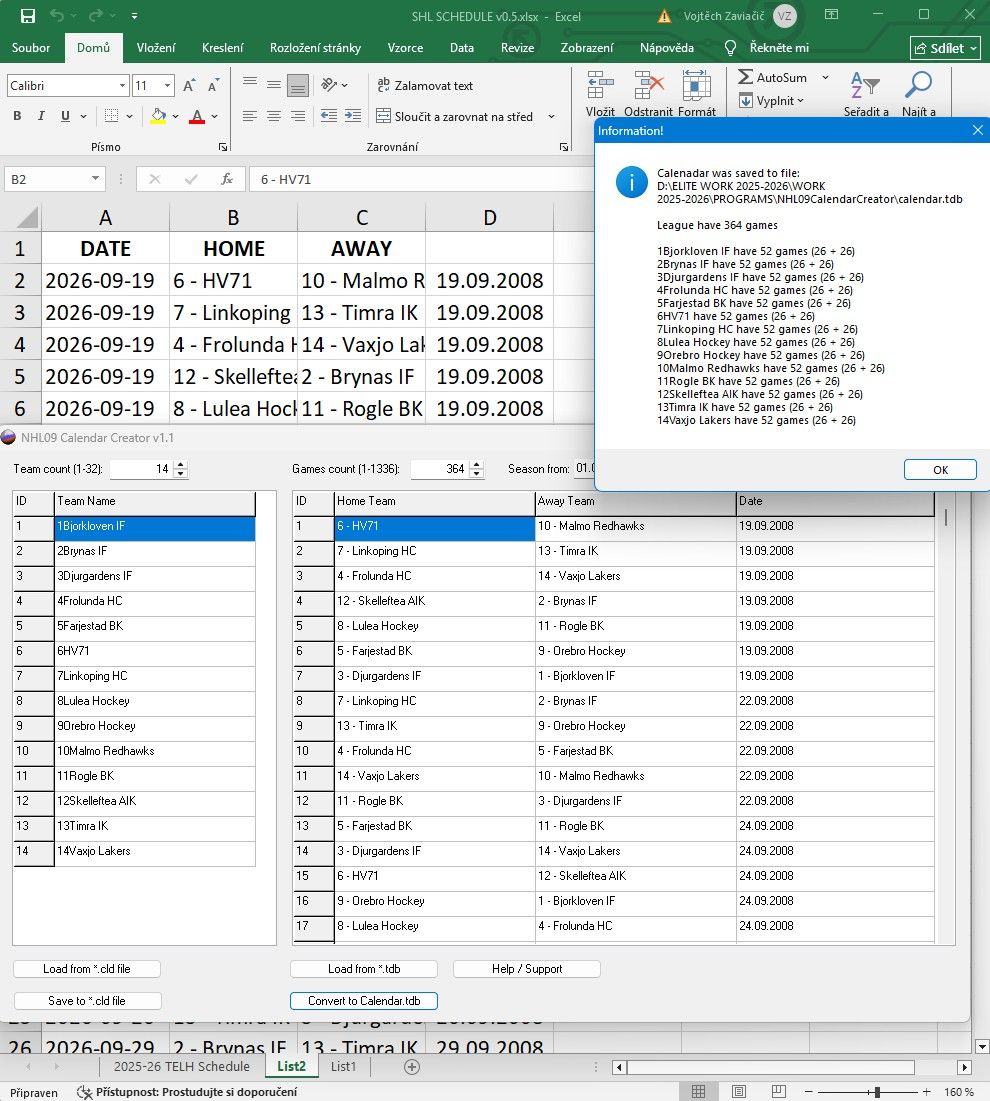
Task: Switch to Zobrazení ribbon tab
Action: 586,48
